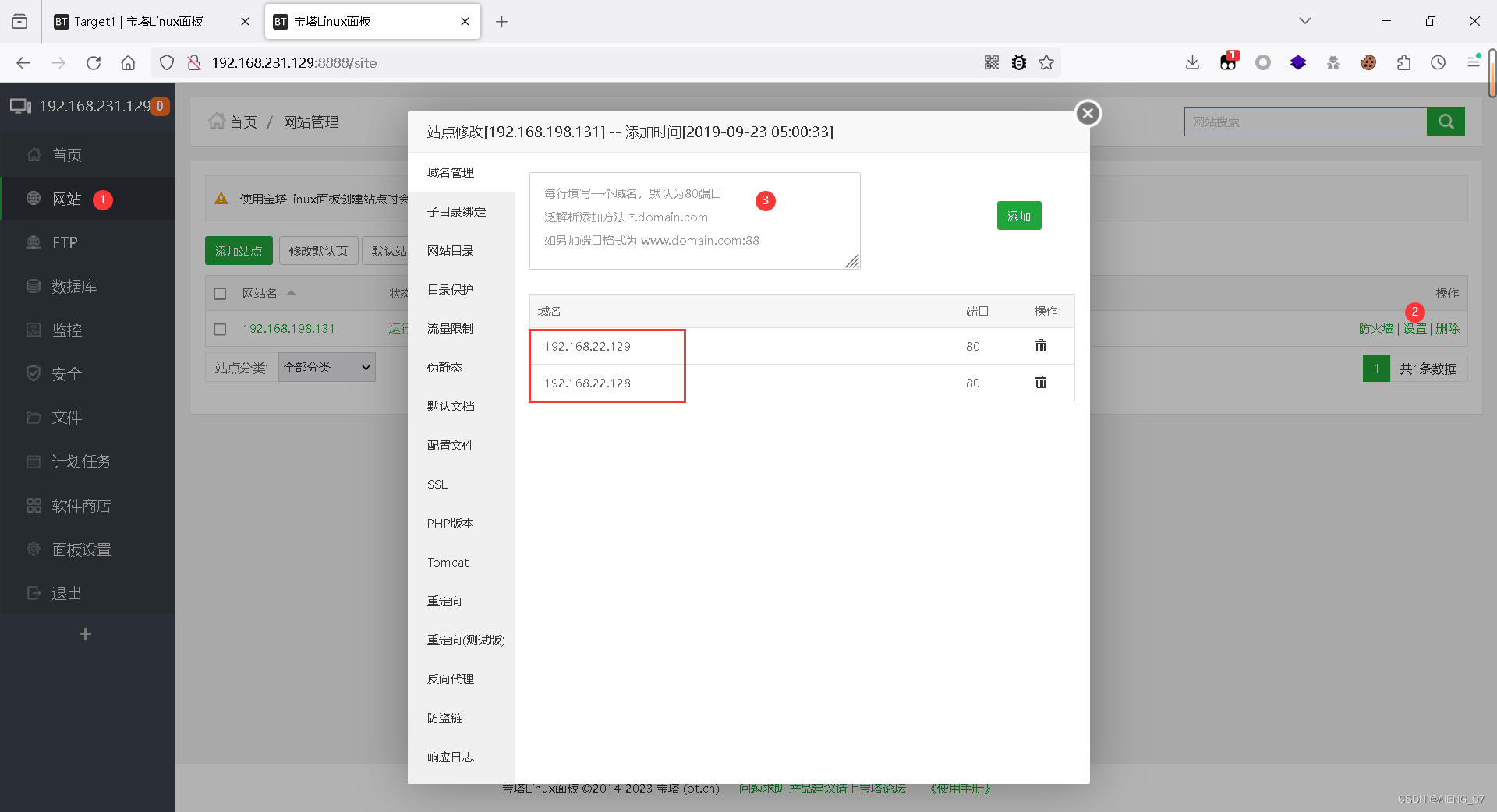Viewport: 1497px width, 812px height.
Task: Select the 响应日志 tab
Action: pyautogui.click(x=462, y=757)
